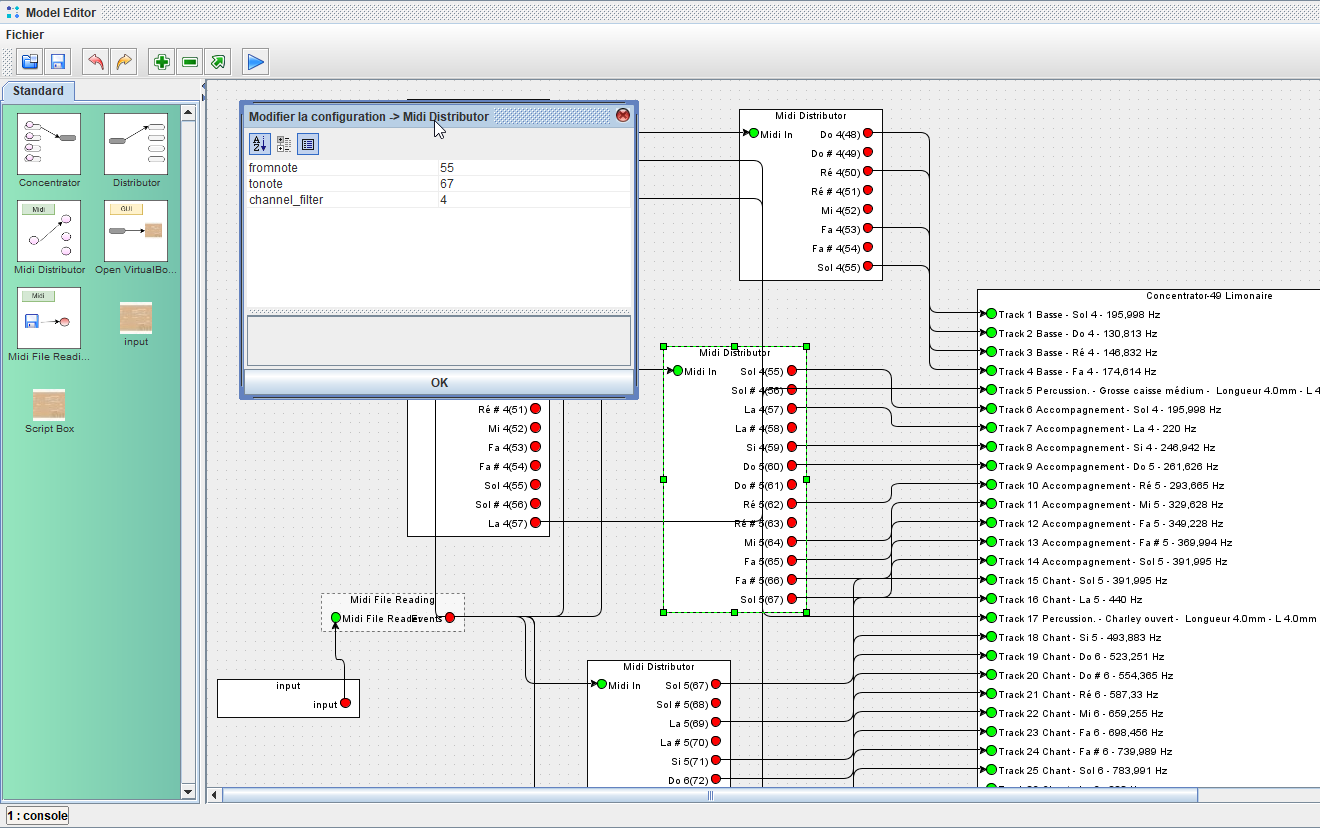Click the open file toolbar icon
The image size is (1320, 828).
point(30,62)
